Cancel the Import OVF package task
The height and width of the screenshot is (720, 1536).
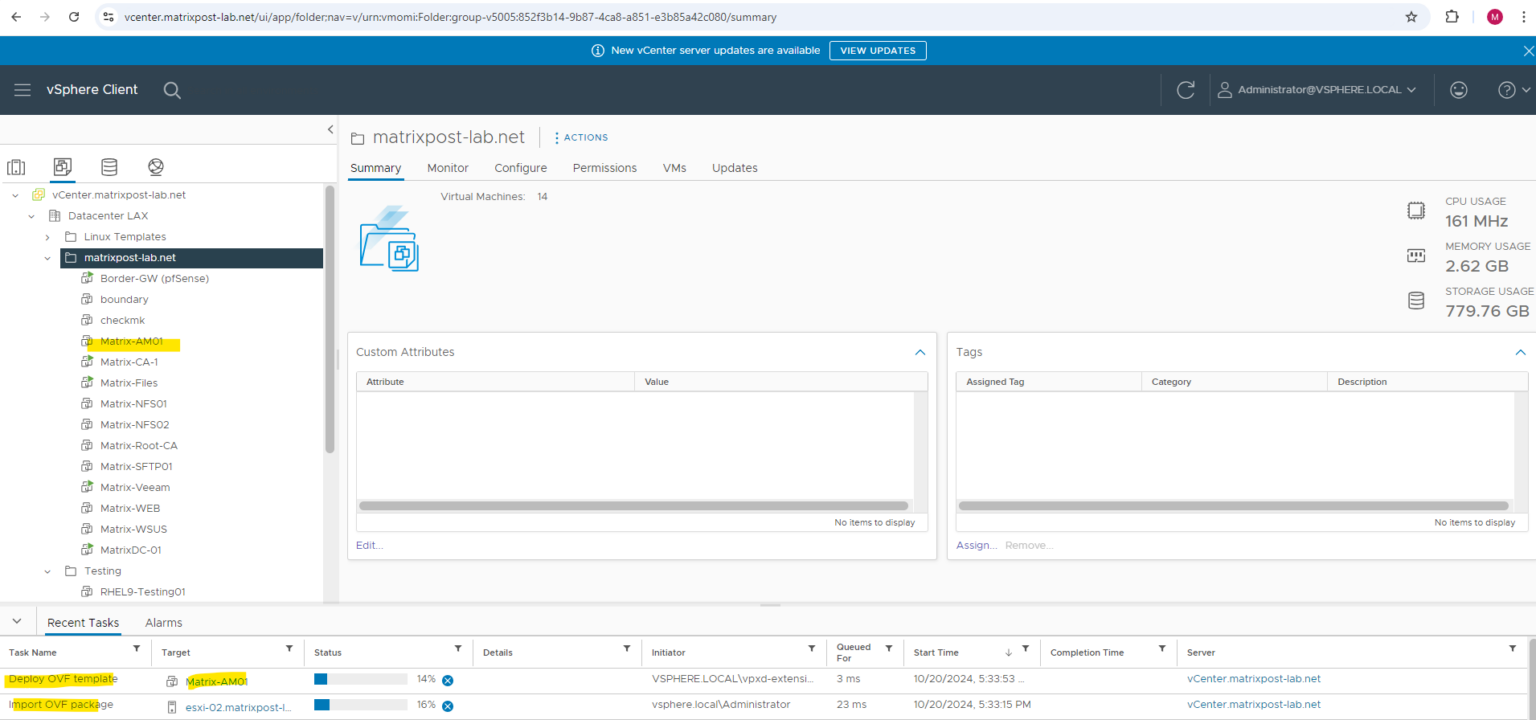coord(447,704)
